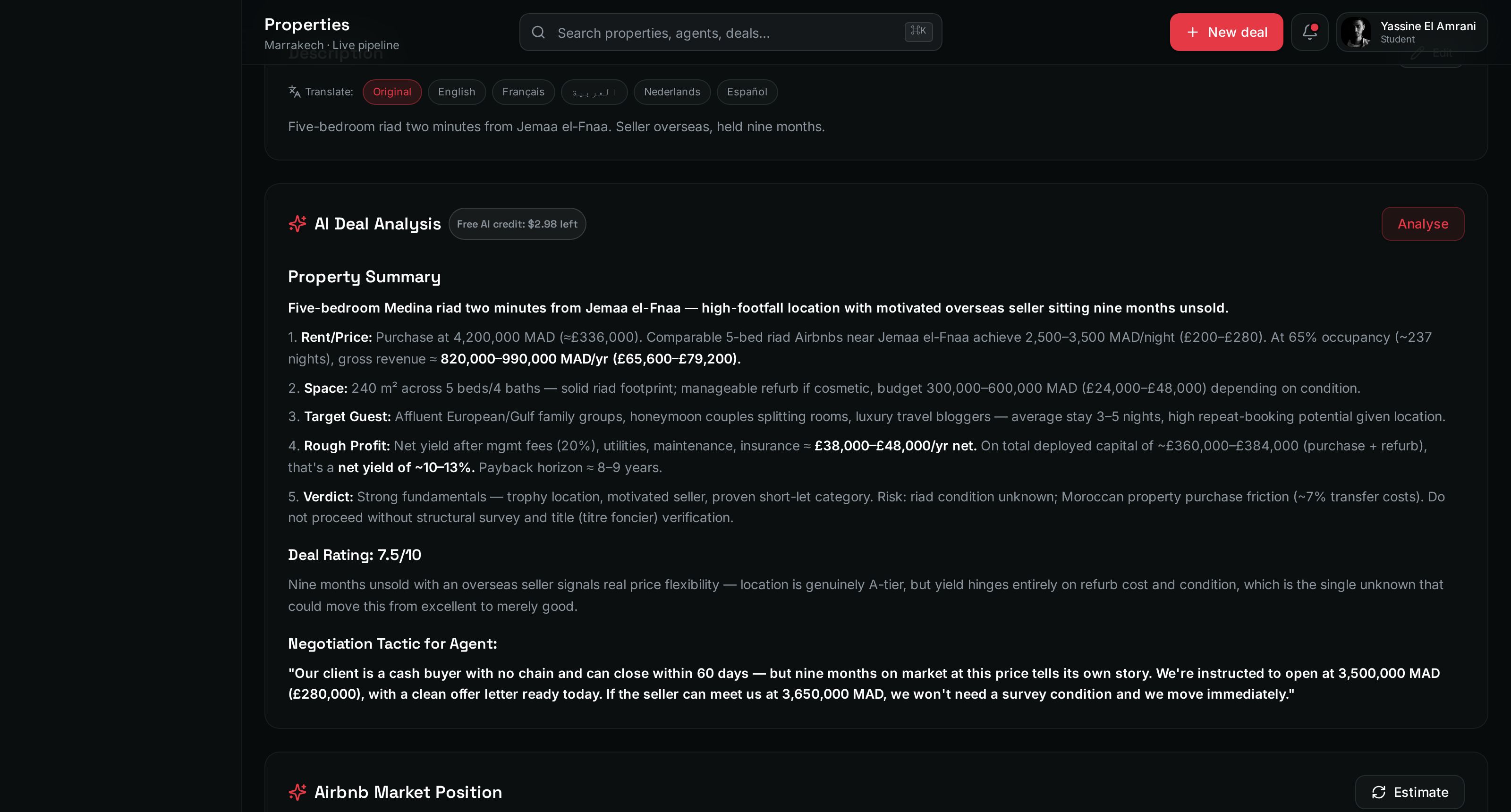The image size is (1511, 812).
Task: Click the Properties page title
Action: (307, 25)
